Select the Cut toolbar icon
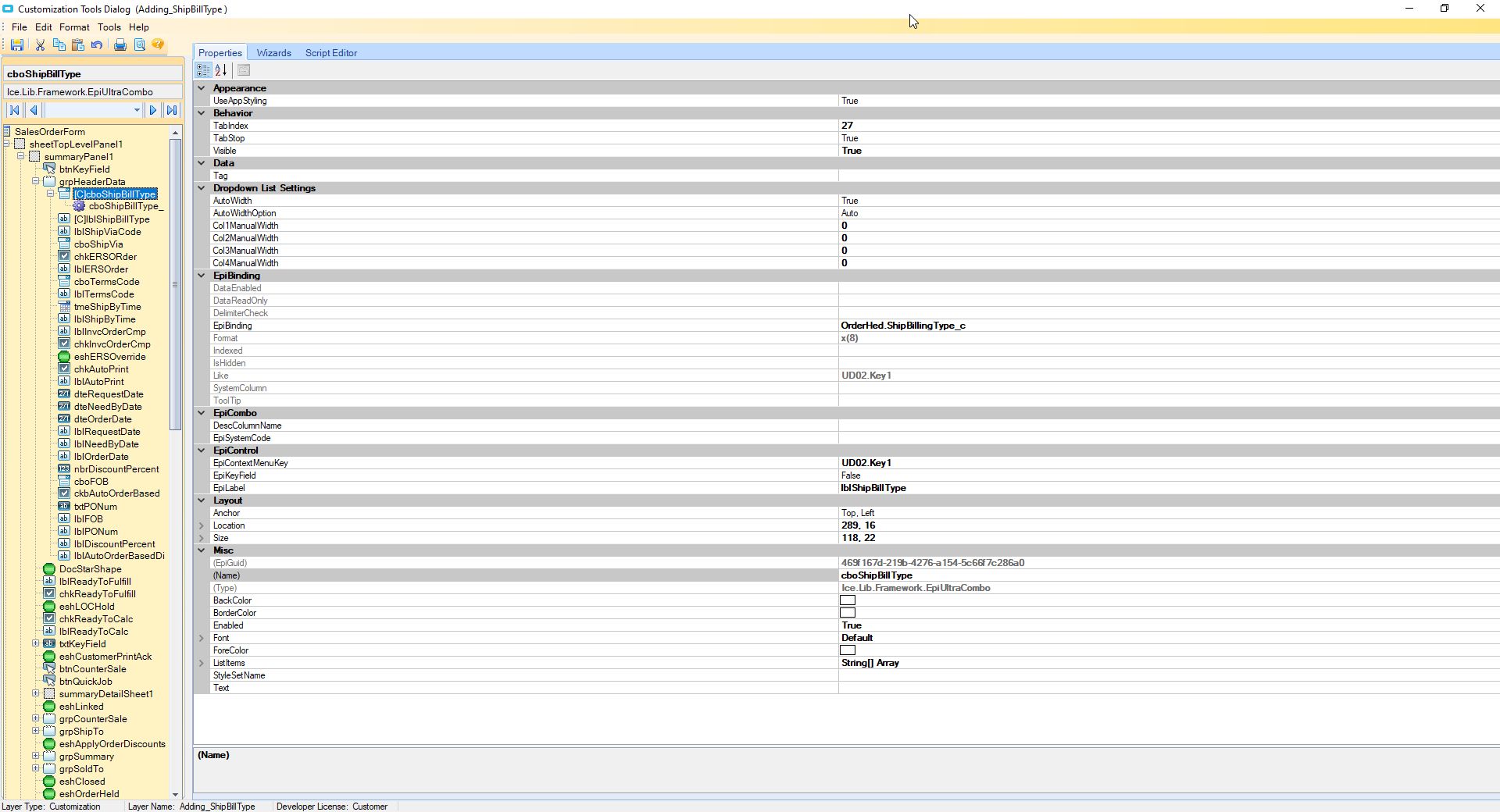1500x812 pixels. click(40, 45)
